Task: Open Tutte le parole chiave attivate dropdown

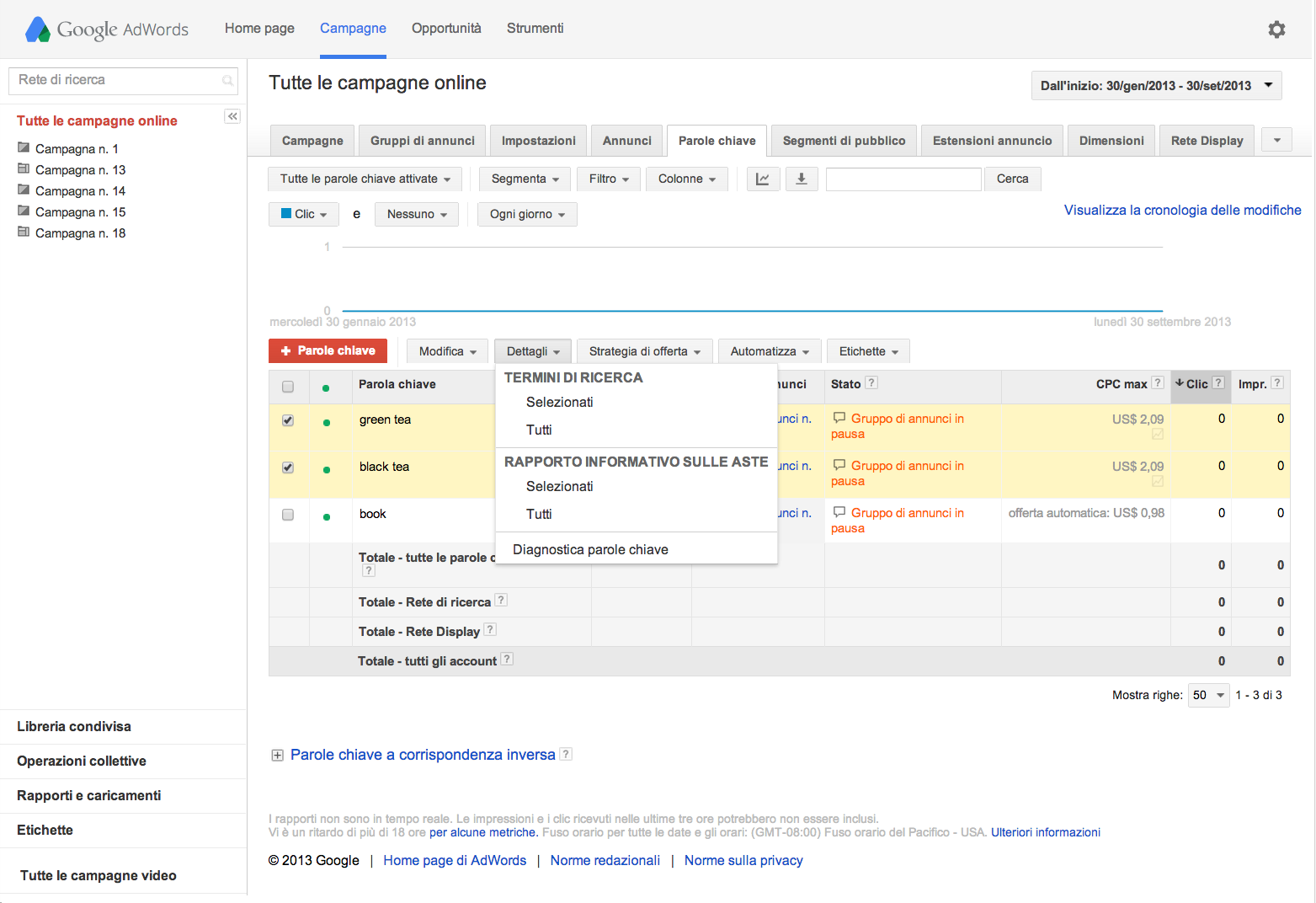Action: click(x=365, y=179)
